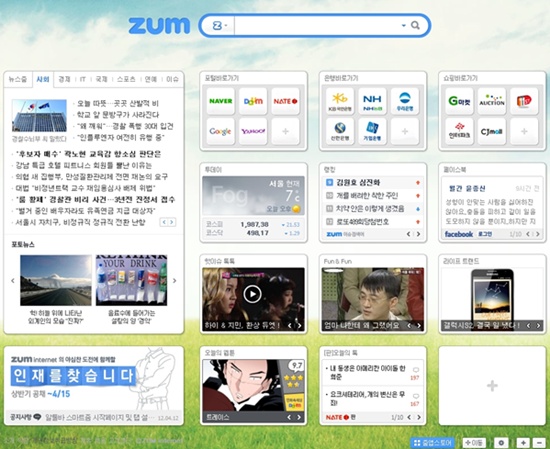Open the CJmall shopping shortcut
The width and height of the screenshot is (550, 449).
[491, 131]
